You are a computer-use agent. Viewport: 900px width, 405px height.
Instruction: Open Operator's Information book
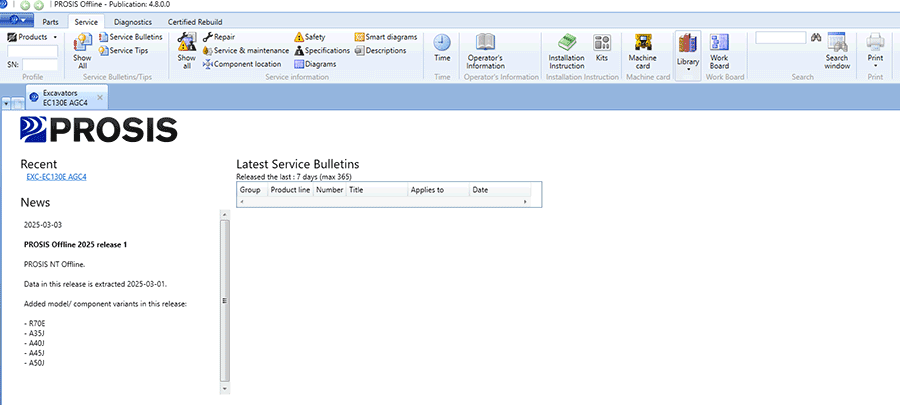485,50
